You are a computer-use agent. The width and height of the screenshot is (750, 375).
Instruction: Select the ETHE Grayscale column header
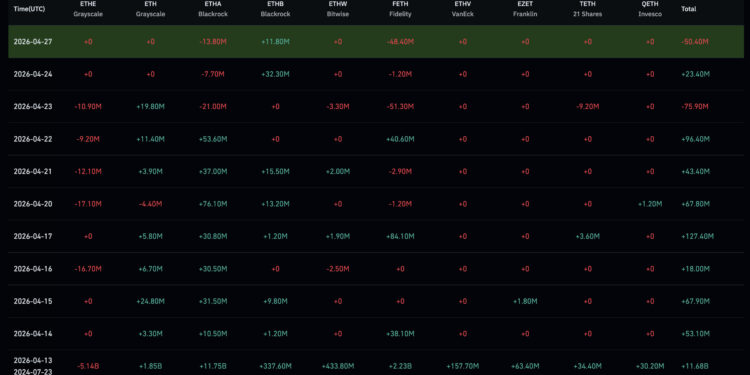click(x=88, y=9)
